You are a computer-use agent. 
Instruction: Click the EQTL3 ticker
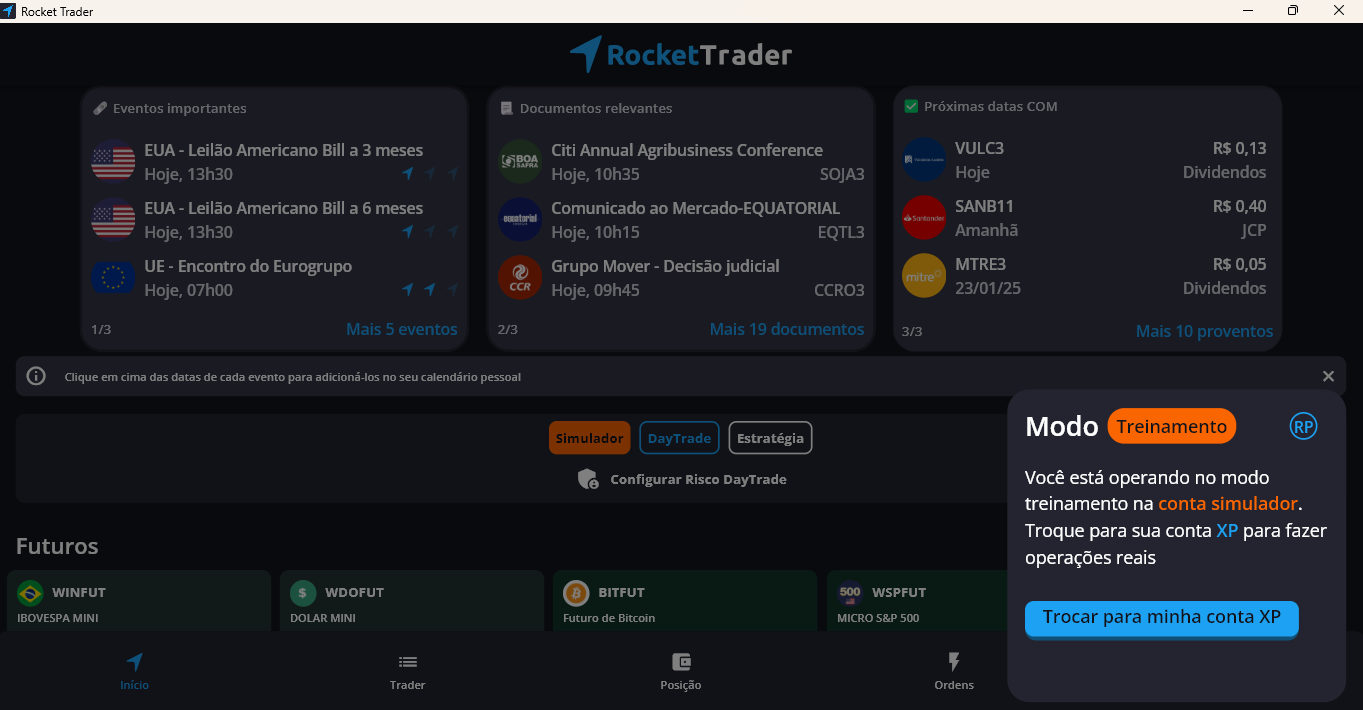(x=841, y=232)
